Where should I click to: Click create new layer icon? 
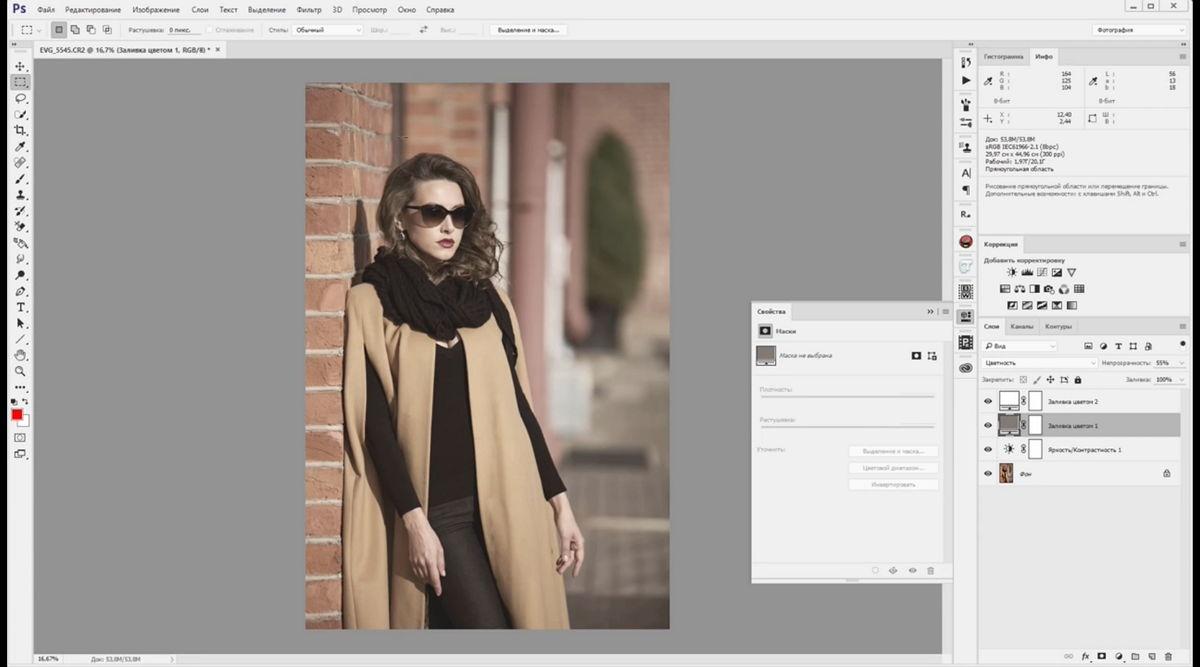tap(1152, 657)
